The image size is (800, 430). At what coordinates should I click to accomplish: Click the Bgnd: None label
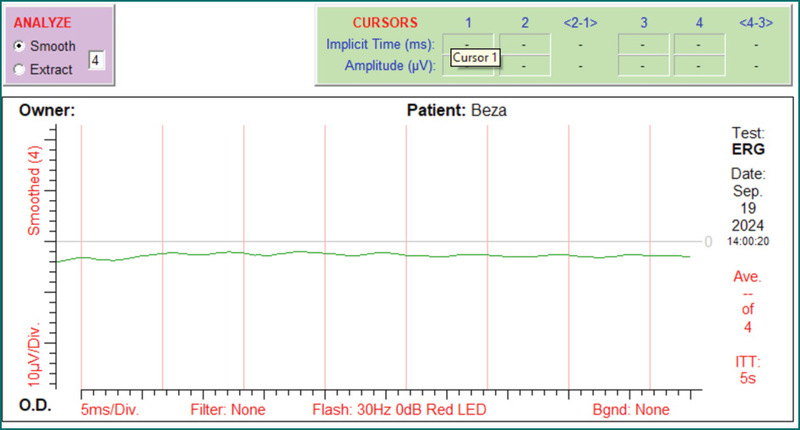point(631,410)
